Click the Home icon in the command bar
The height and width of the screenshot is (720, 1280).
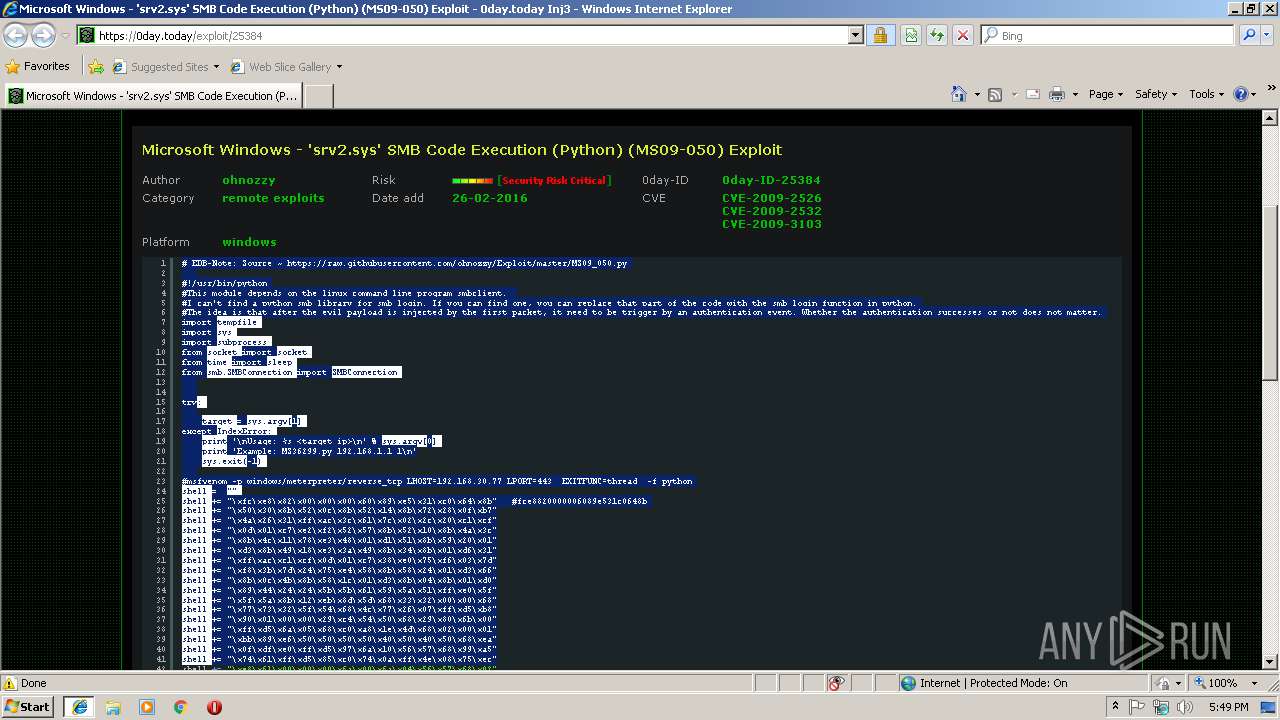pyautogui.click(x=959, y=94)
